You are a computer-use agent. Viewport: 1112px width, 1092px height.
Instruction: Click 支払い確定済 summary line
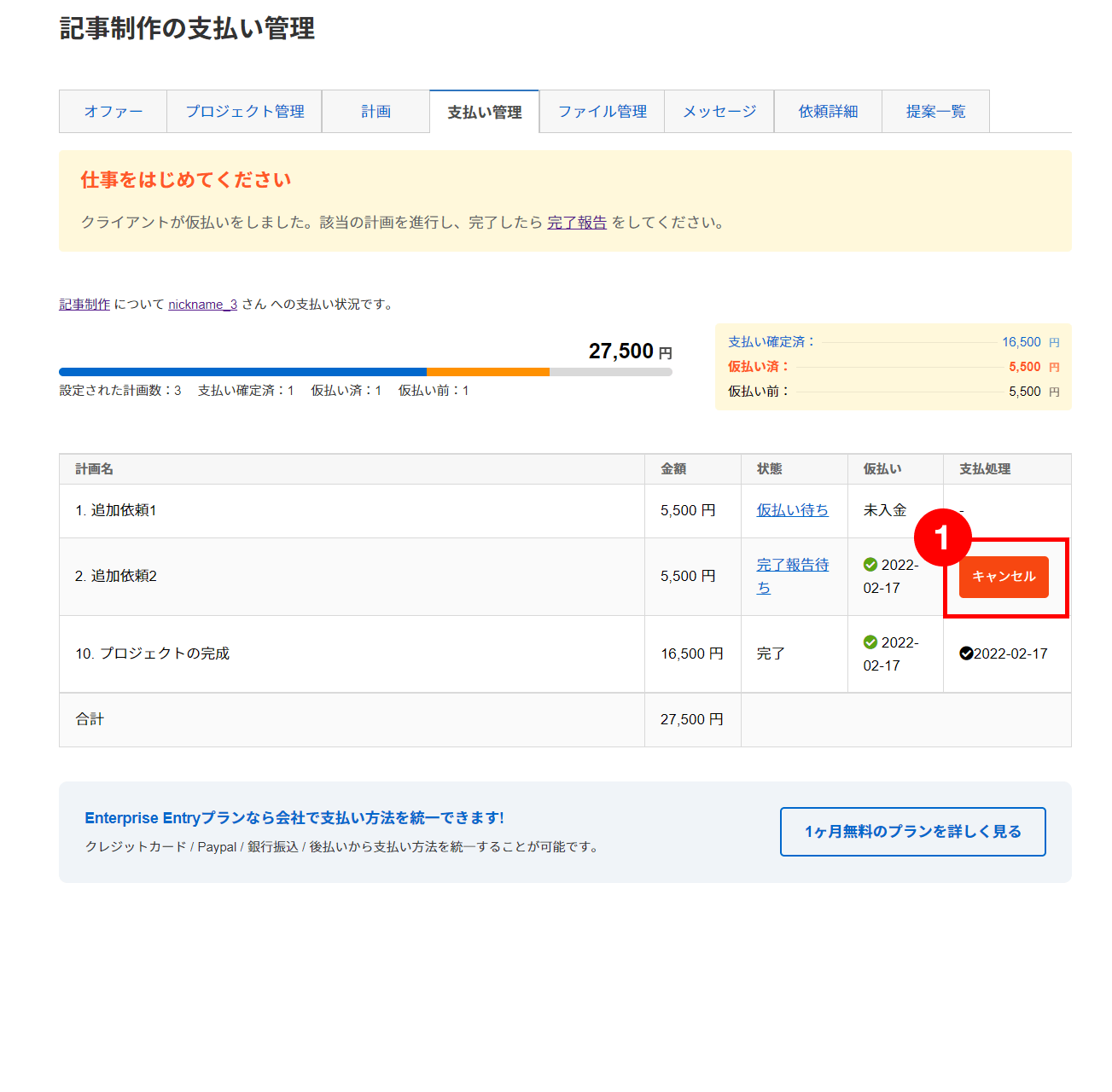(894, 342)
